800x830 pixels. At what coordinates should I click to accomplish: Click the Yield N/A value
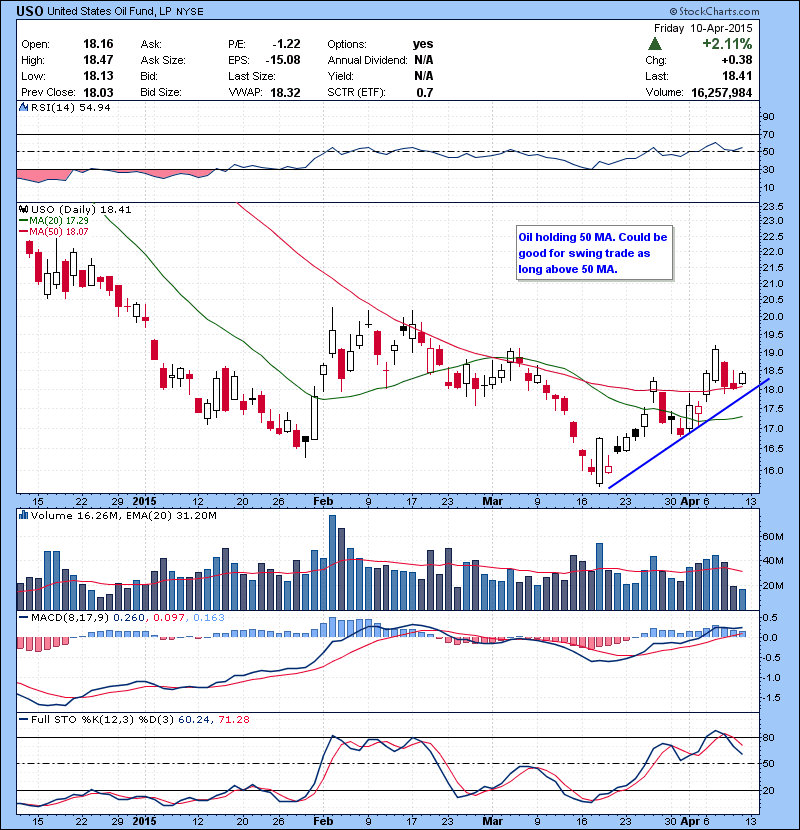click(x=424, y=76)
